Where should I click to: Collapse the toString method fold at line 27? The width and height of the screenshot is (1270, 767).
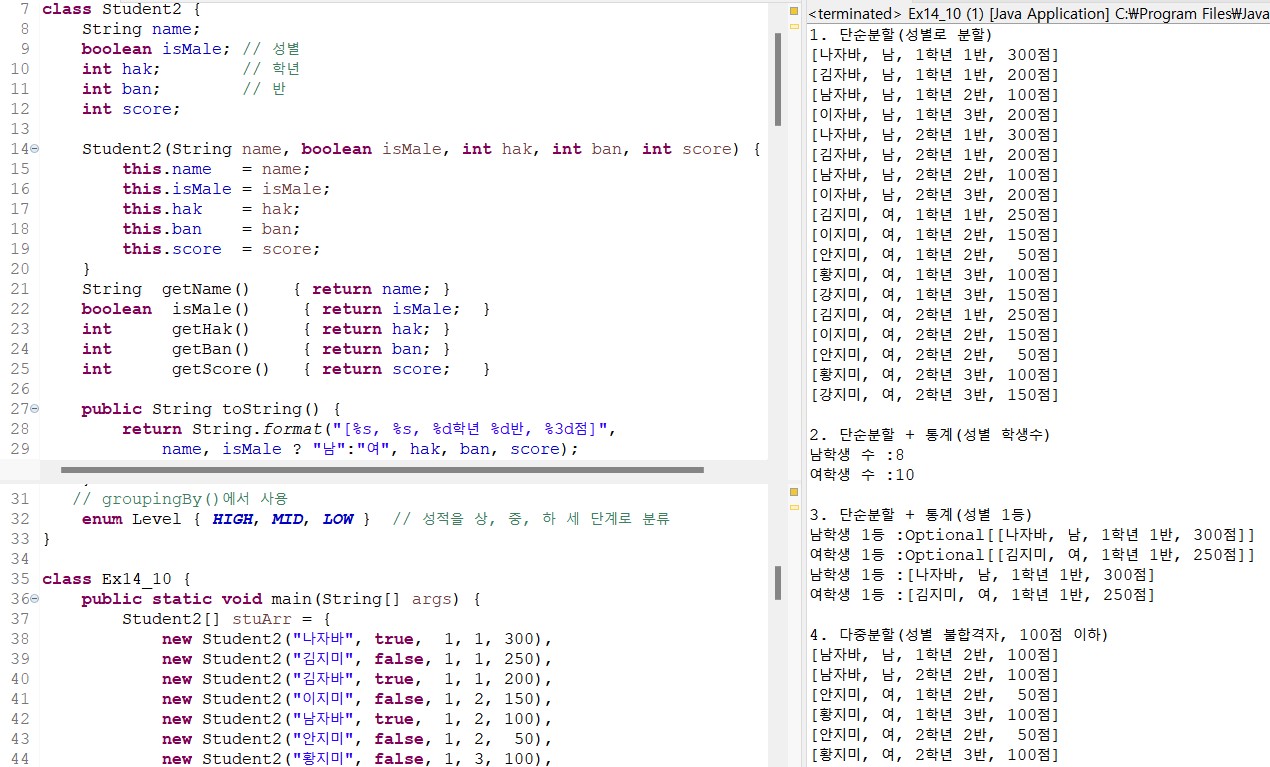[x=35, y=409]
